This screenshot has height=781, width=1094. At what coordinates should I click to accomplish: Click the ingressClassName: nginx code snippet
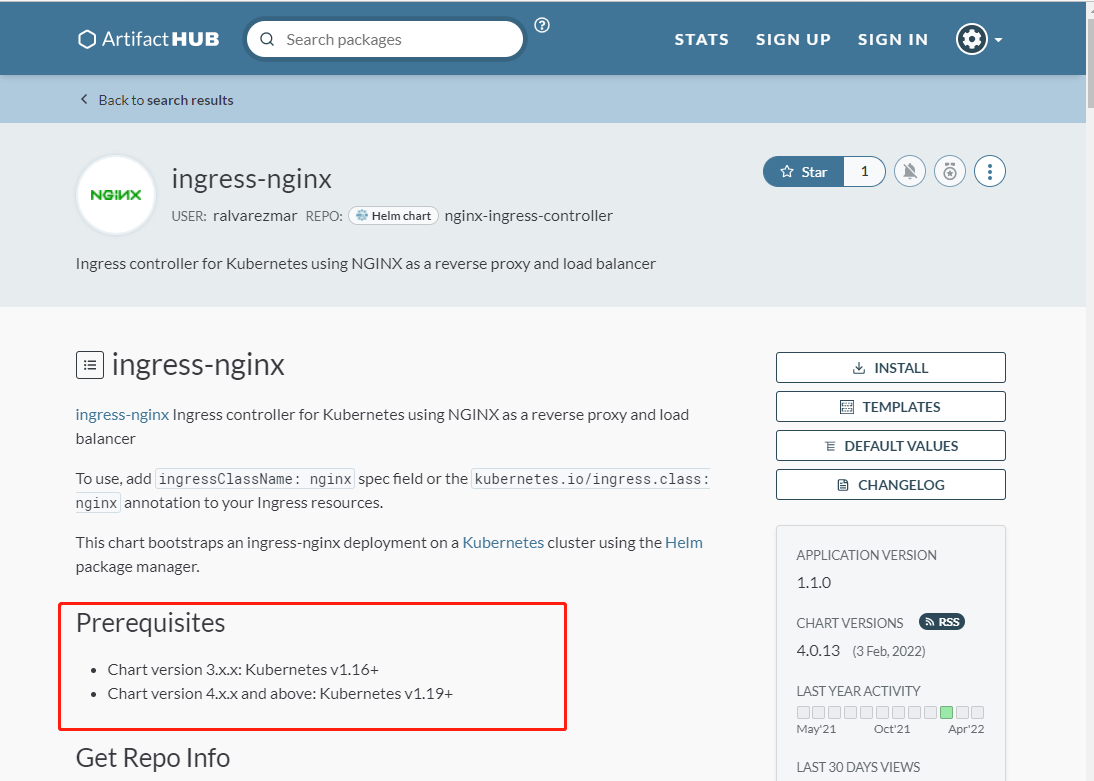click(x=255, y=479)
